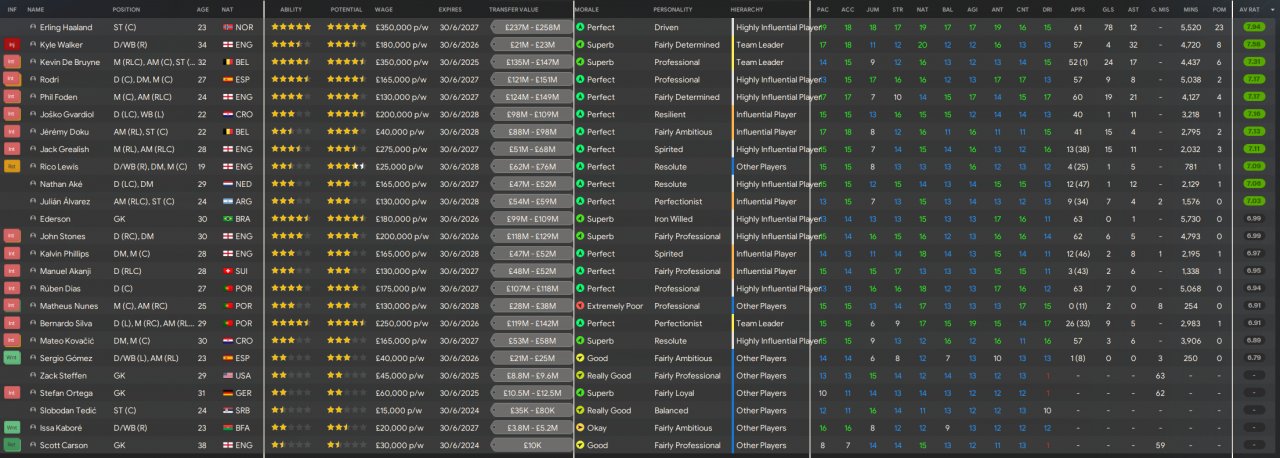Click Kyle Walker's green average rating badge
1280x458 pixels.
click(x=1252, y=45)
